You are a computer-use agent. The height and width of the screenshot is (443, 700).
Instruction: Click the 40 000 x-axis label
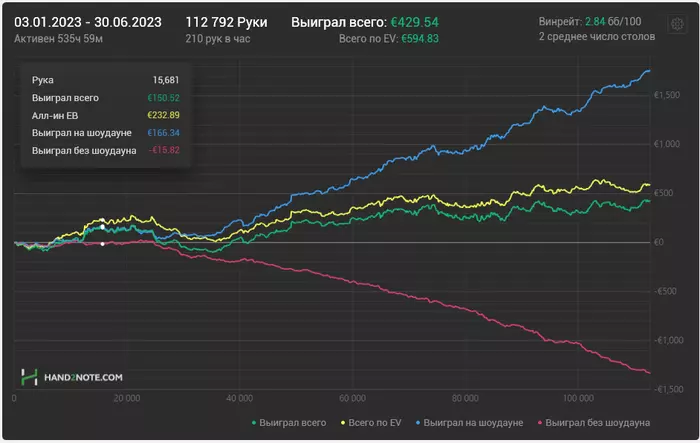click(239, 398)
